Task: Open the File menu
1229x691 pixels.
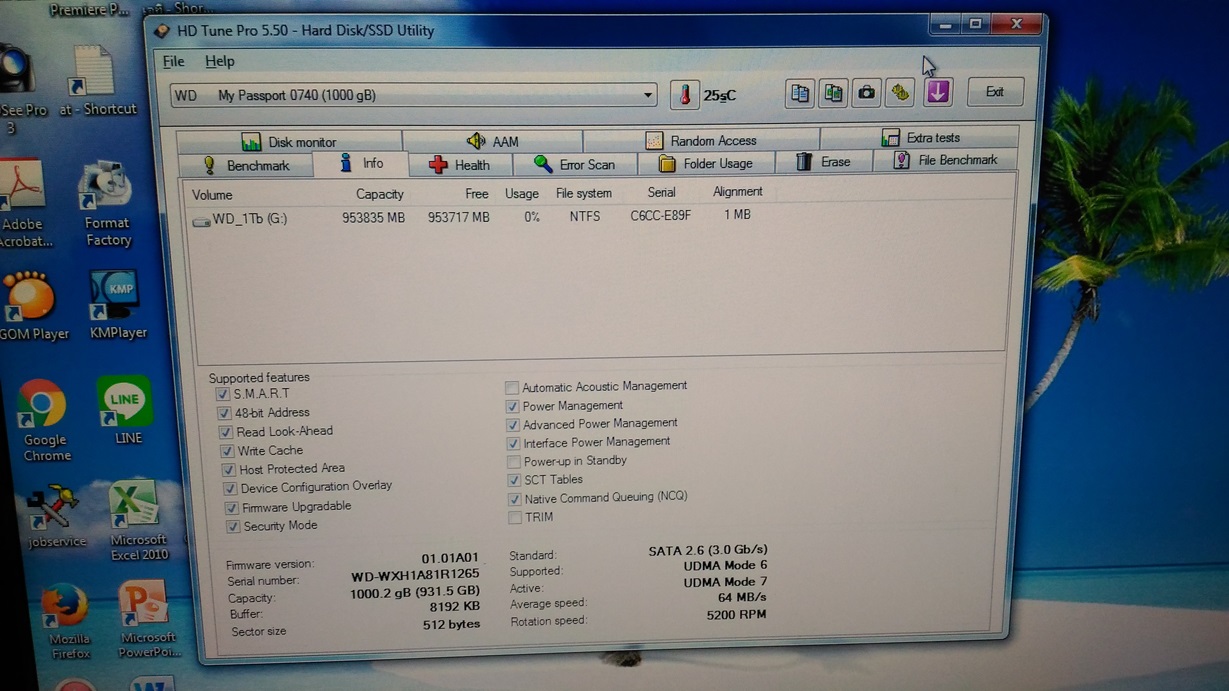Action: click(173, 62)
